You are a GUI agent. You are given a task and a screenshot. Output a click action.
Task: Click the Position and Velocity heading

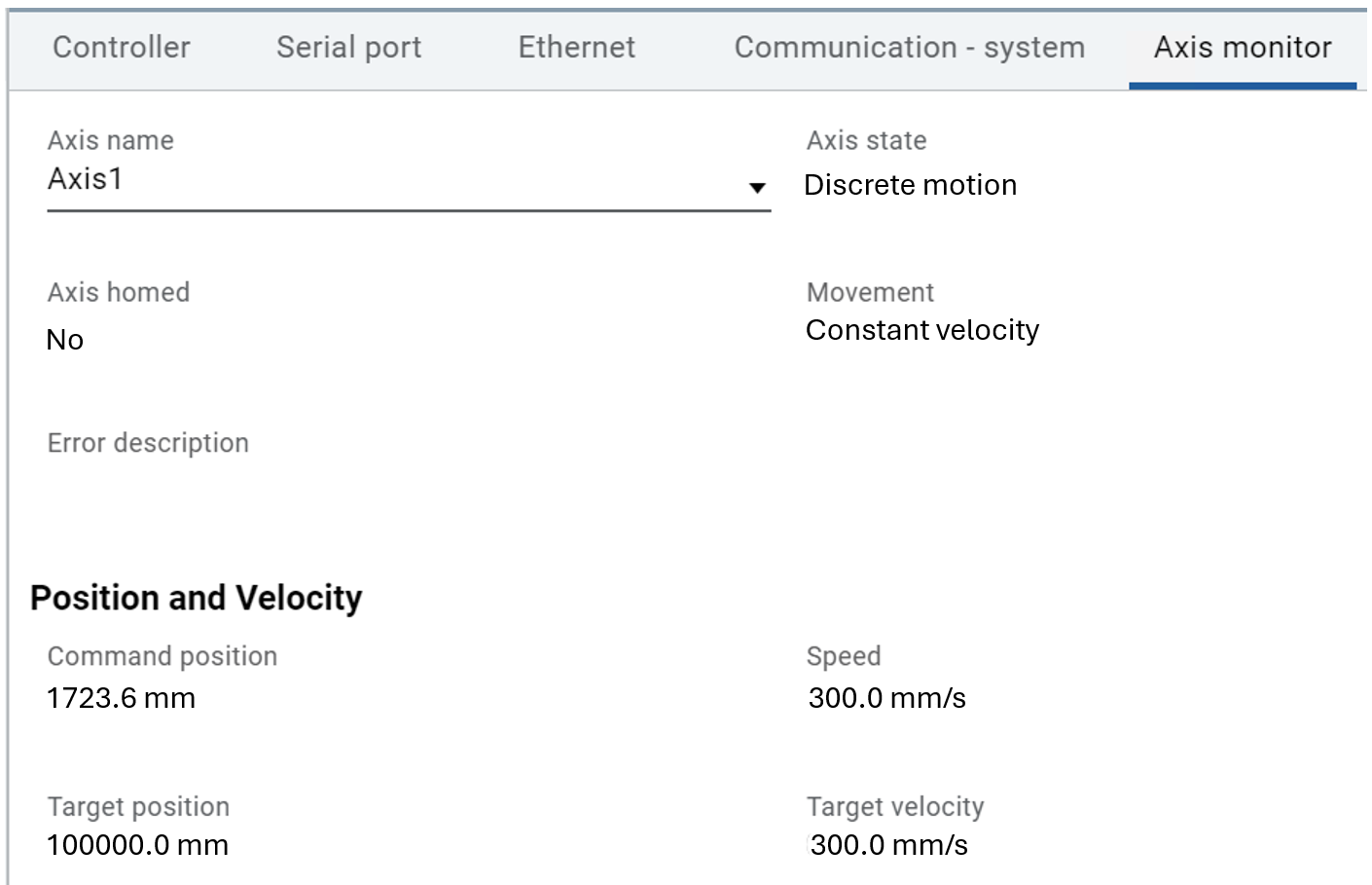pyautogui.click(x=196, y=597)
